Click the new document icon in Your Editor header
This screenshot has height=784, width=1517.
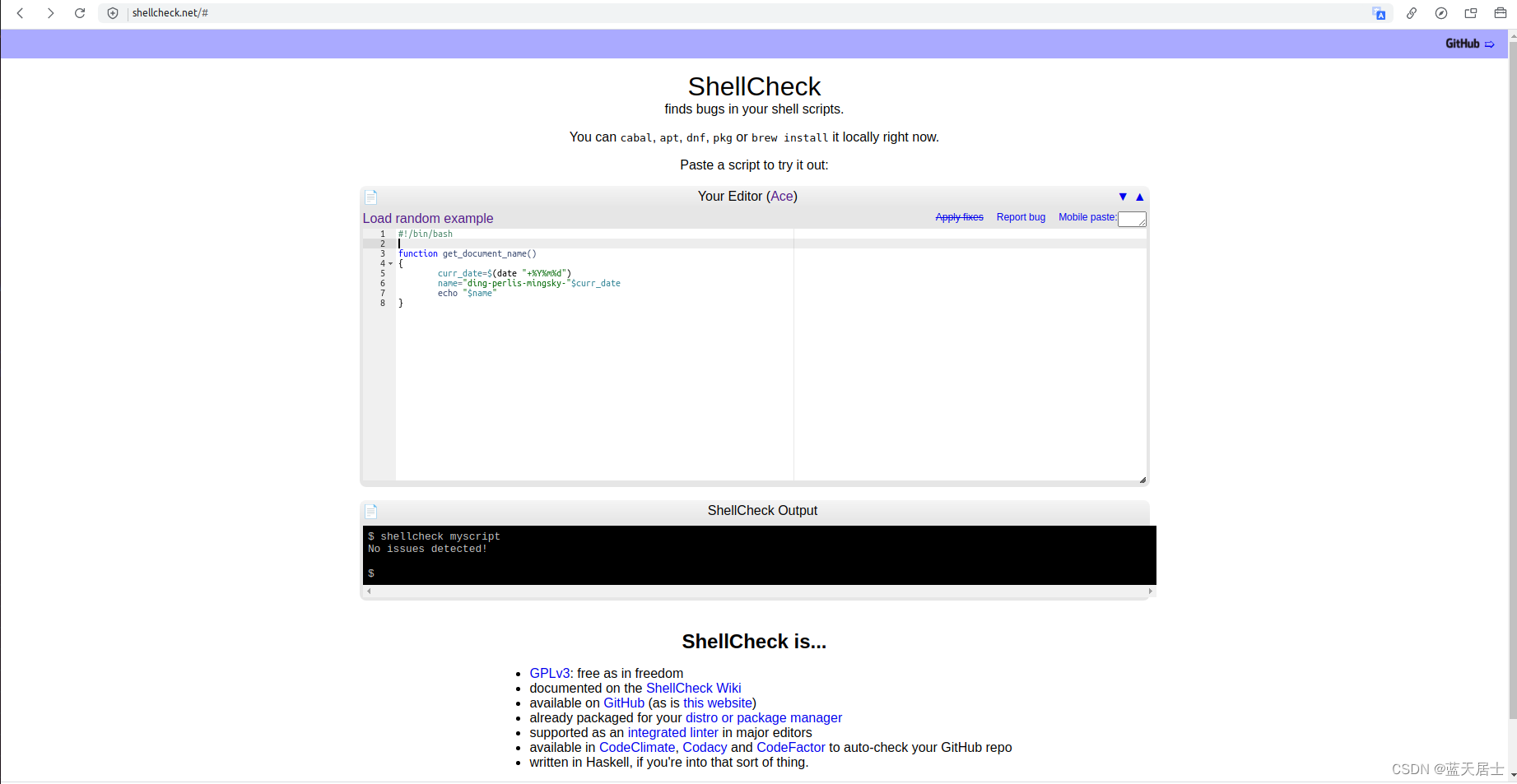370,197
